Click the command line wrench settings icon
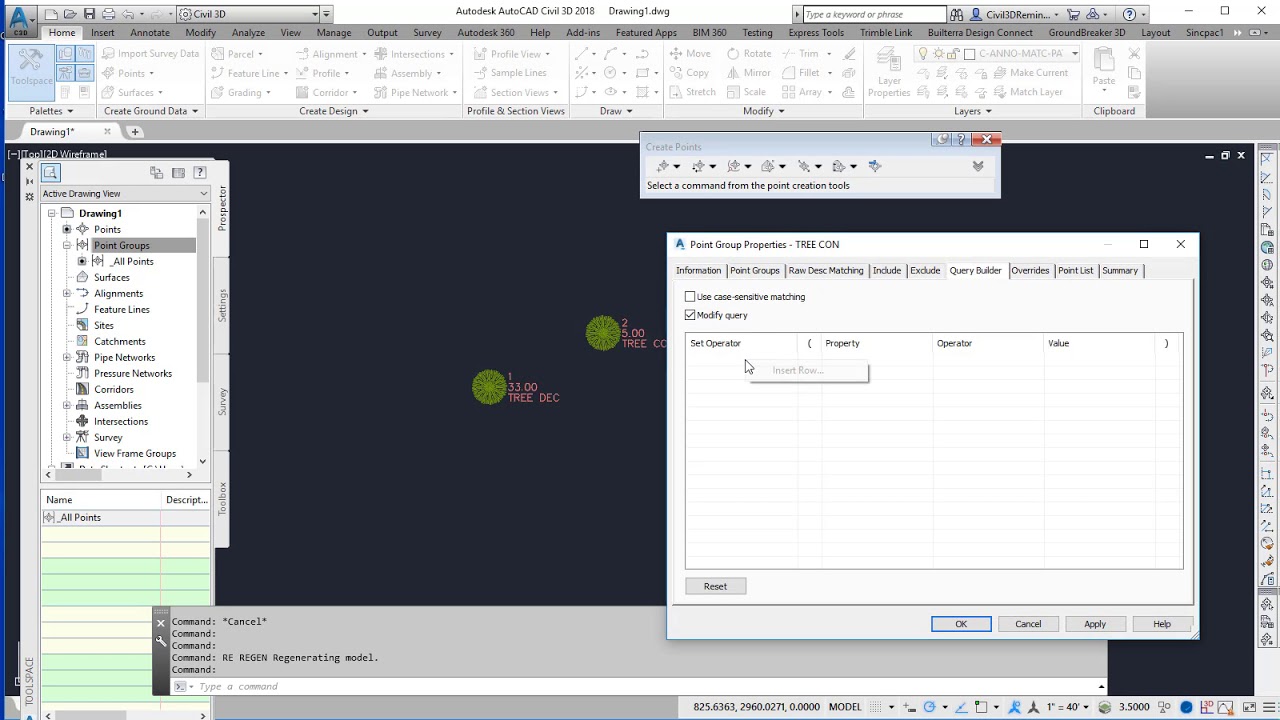Screen dimensions: 1280x720 click(x=161, y=641)
